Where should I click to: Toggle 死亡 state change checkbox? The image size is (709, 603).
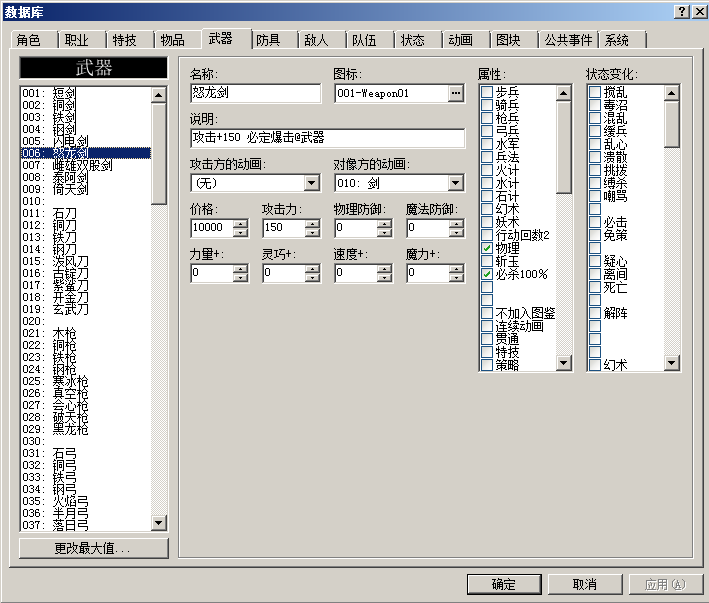coord(595,287)
